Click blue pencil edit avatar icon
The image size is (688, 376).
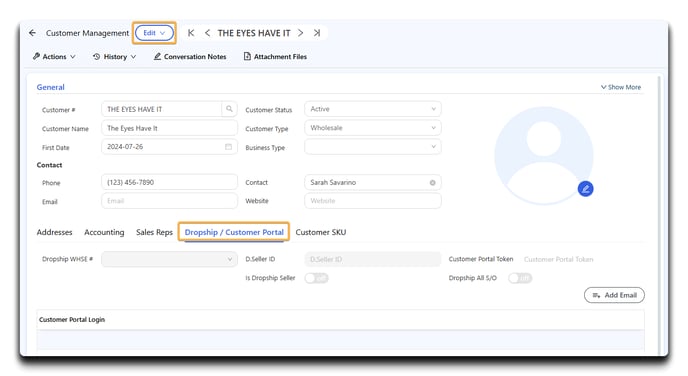[x=585, y=189]
